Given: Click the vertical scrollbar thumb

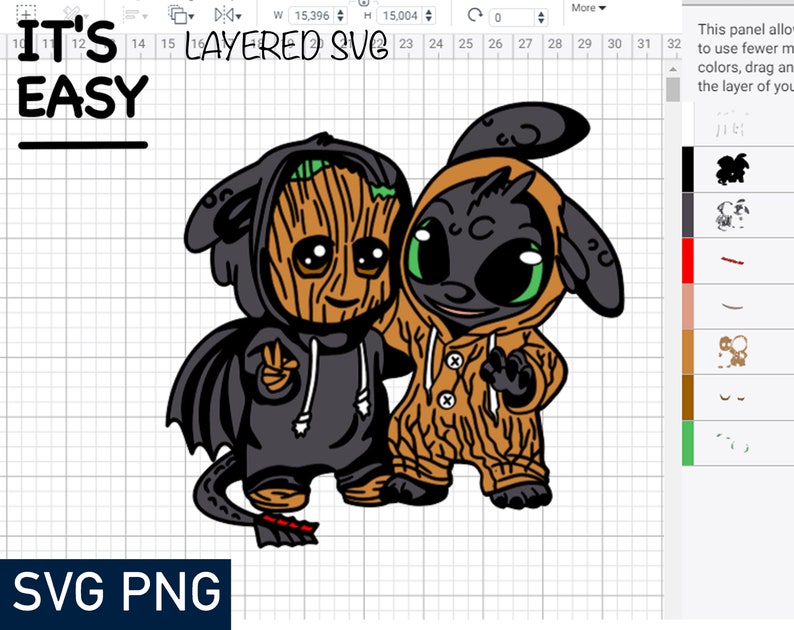Looking at the screenshot, I should 672,89.
